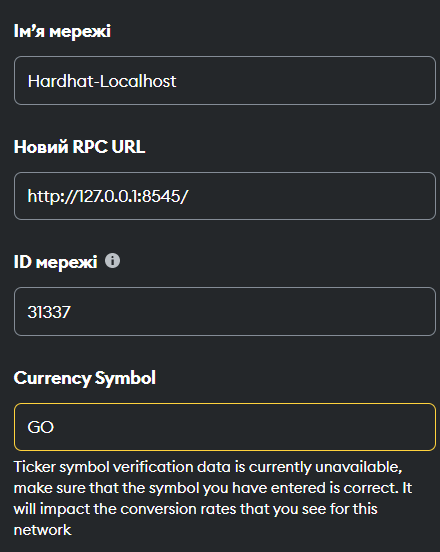Click the Hardhat-Localhost text in the name field

coord(102,81)
